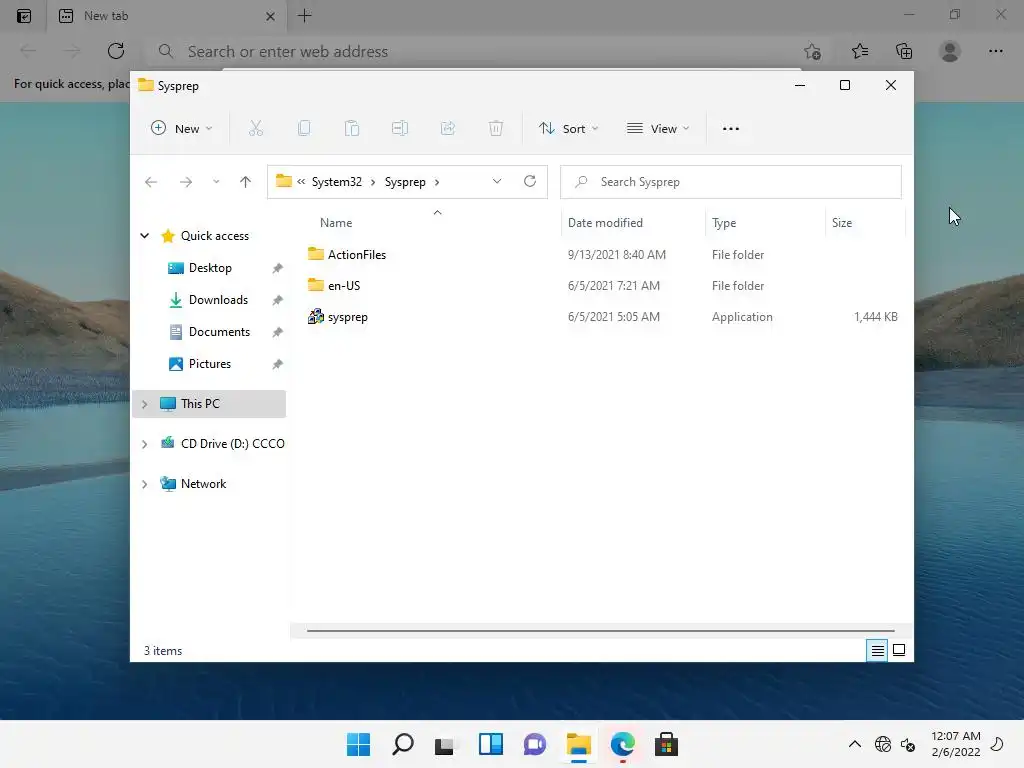1024x768 pixels.
Task: Open Task View on the taskbar
Action: click(x=445, y=745)
